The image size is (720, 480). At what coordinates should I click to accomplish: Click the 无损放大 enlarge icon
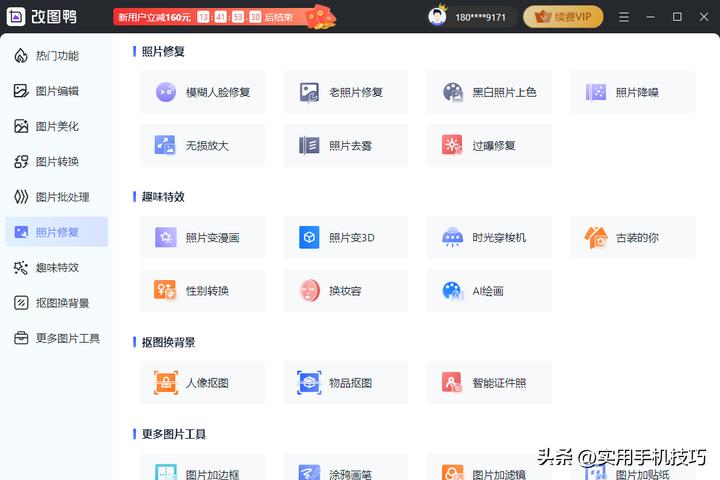click(x=165, y=145)
